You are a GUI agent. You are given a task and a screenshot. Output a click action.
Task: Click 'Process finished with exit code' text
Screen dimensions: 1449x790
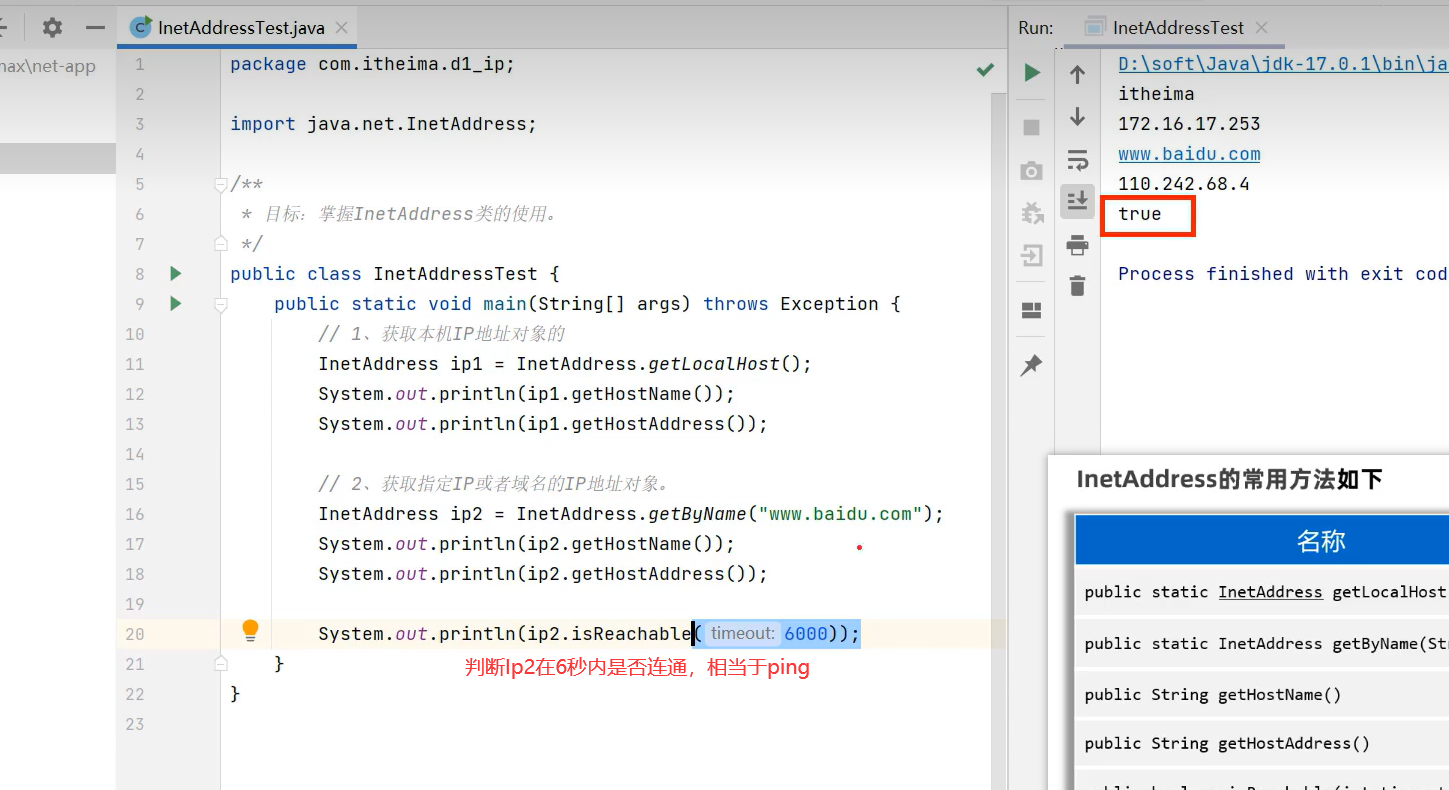(x=1283, y=274)
